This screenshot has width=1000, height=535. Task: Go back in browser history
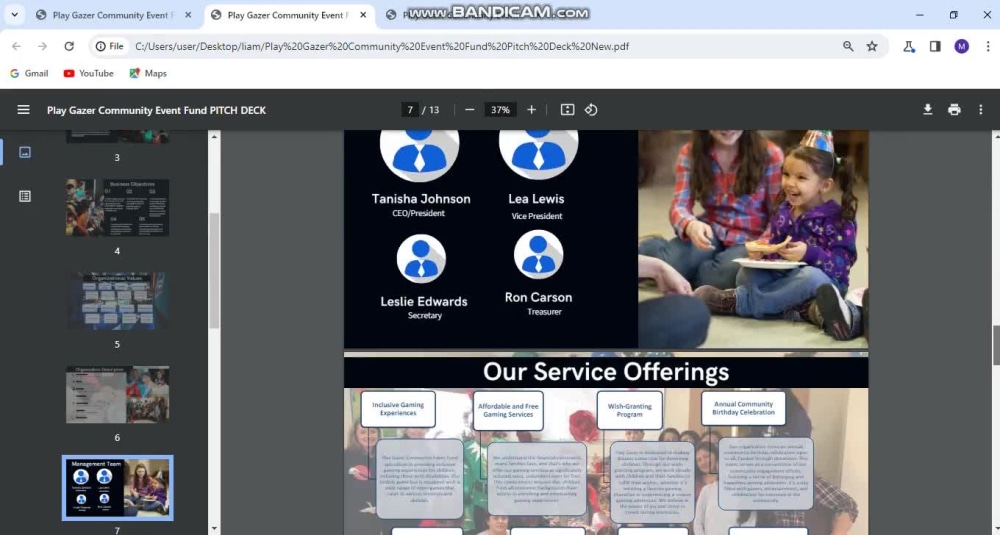click(x=17, y=46)
